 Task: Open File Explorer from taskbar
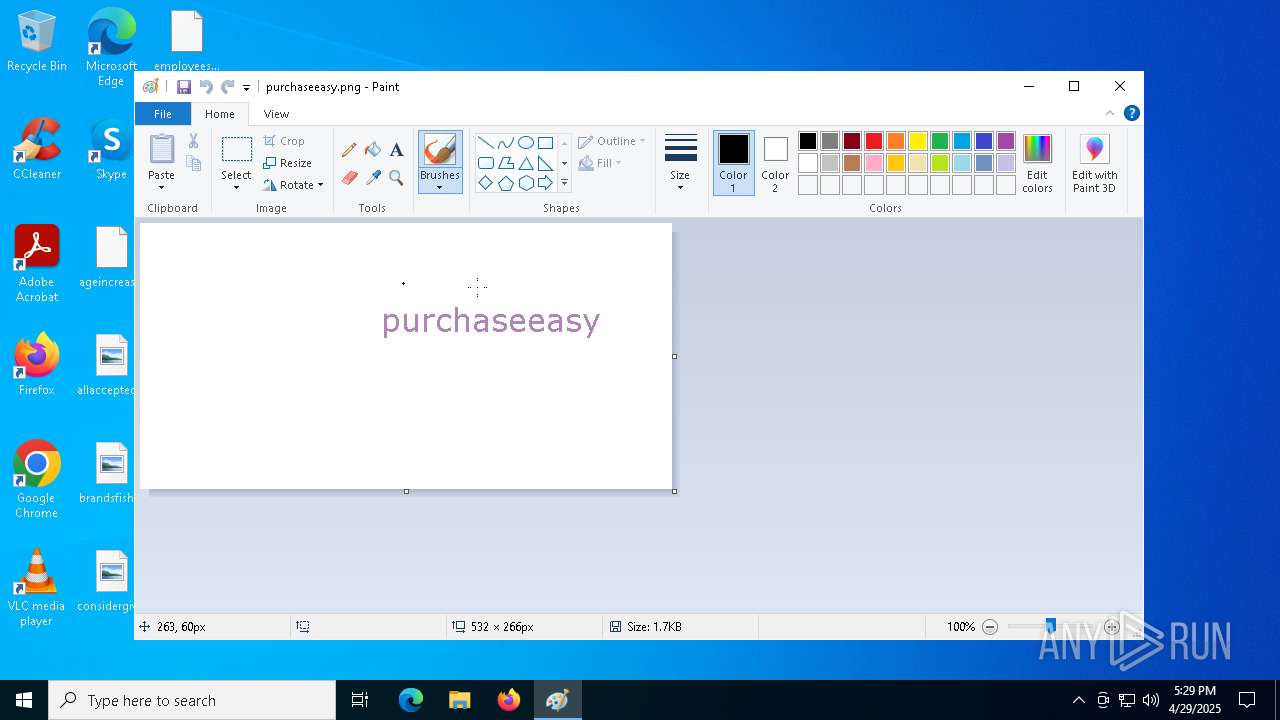[459, 700]
